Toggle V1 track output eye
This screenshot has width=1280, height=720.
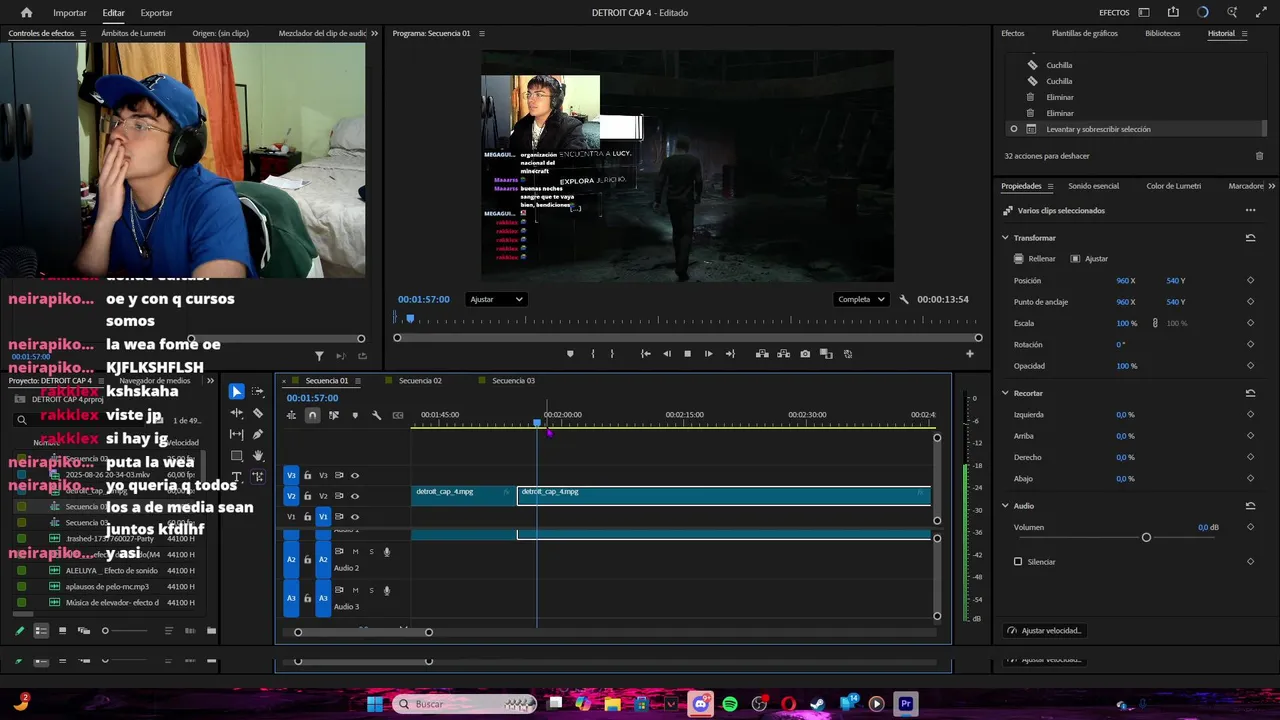click(x=355, y=517)
